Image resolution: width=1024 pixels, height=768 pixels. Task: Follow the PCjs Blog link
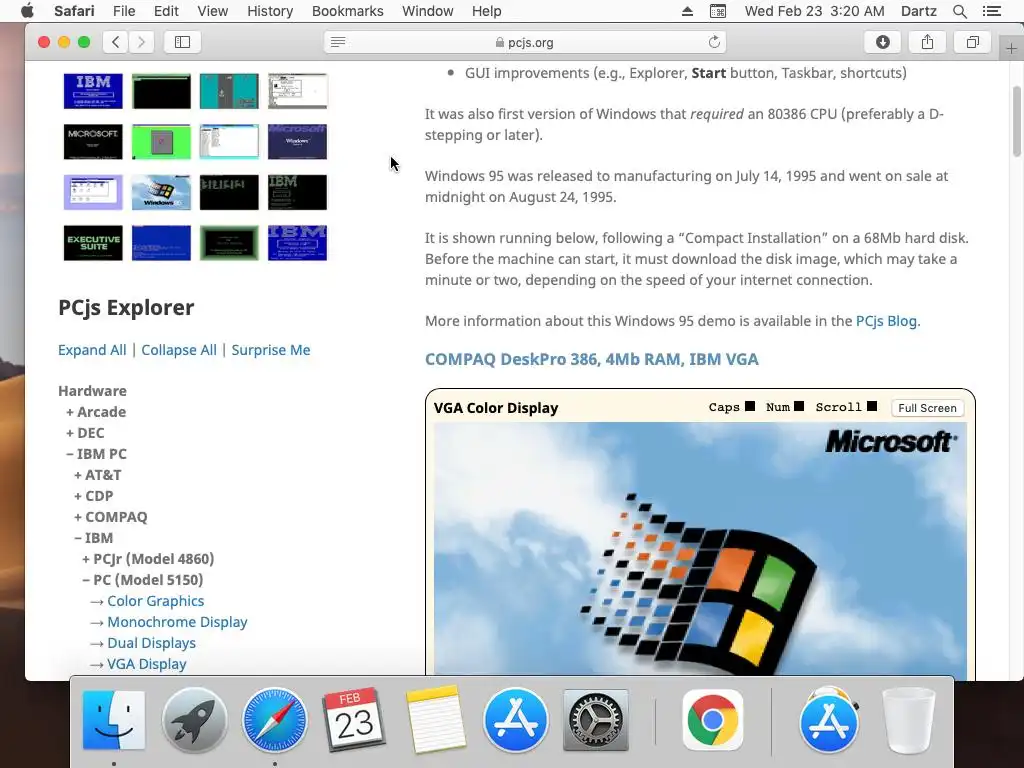[x=886, y=321]
